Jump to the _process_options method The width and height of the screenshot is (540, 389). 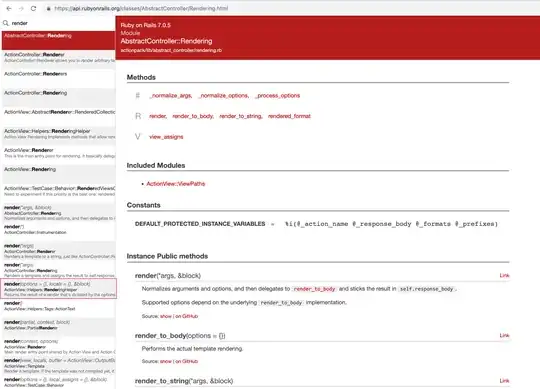(278, 96)
